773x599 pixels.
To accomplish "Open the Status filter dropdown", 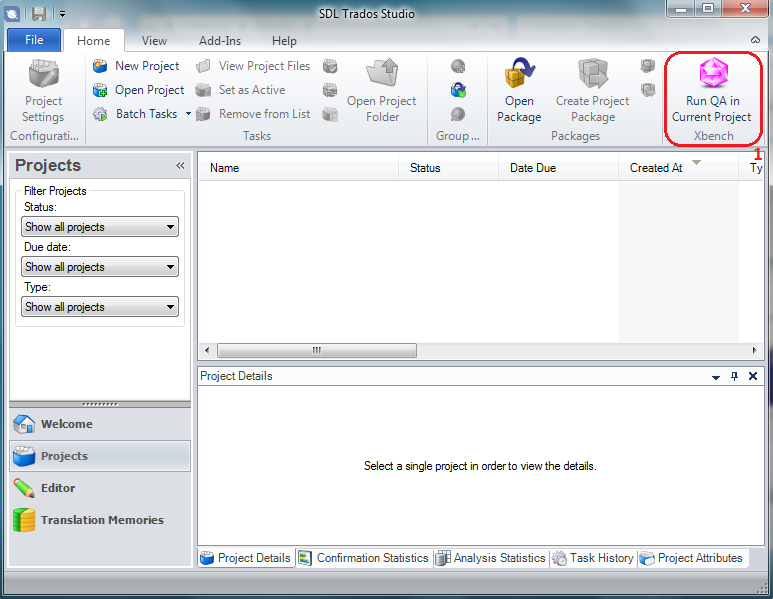I will tap(100, 227).
